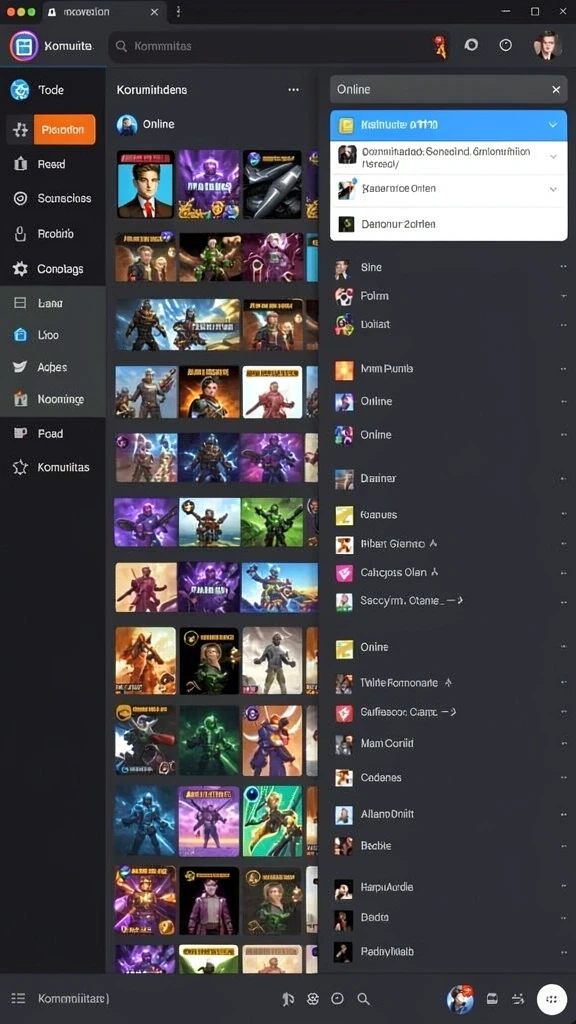Image resolution: width=576 pixels, height=1024 pixels.
Task: Select Roobirlo sidebar item
Action: [52, 233]
